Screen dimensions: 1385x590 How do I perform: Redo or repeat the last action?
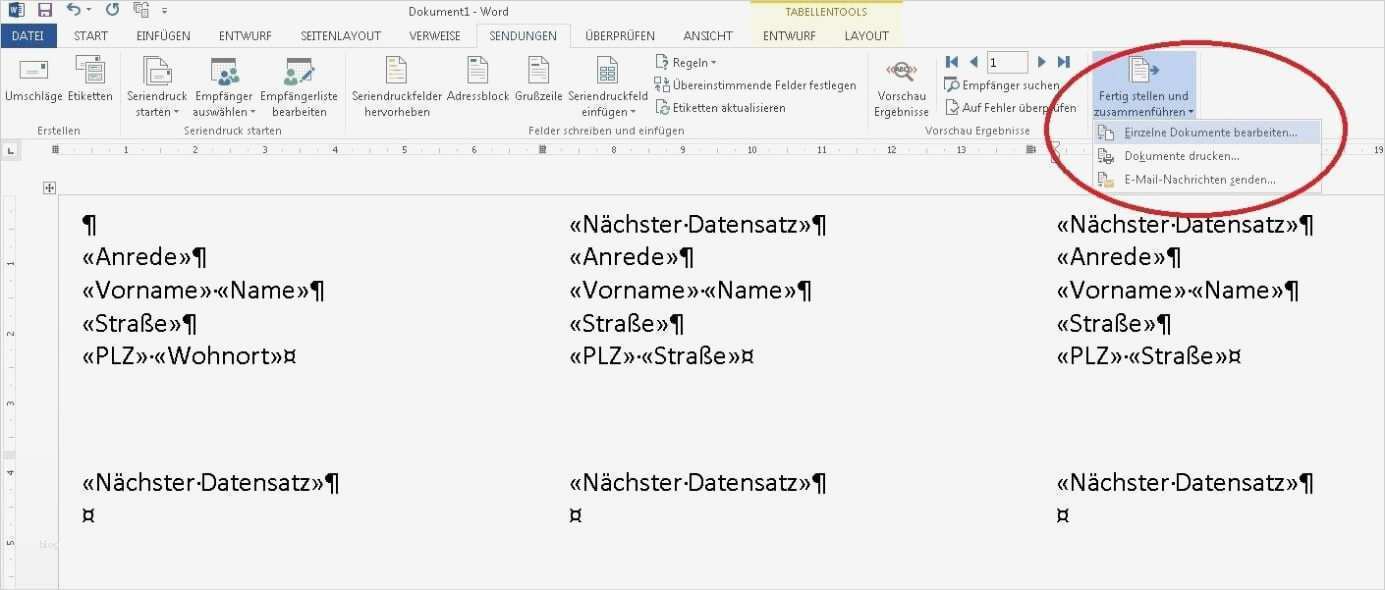111,11
